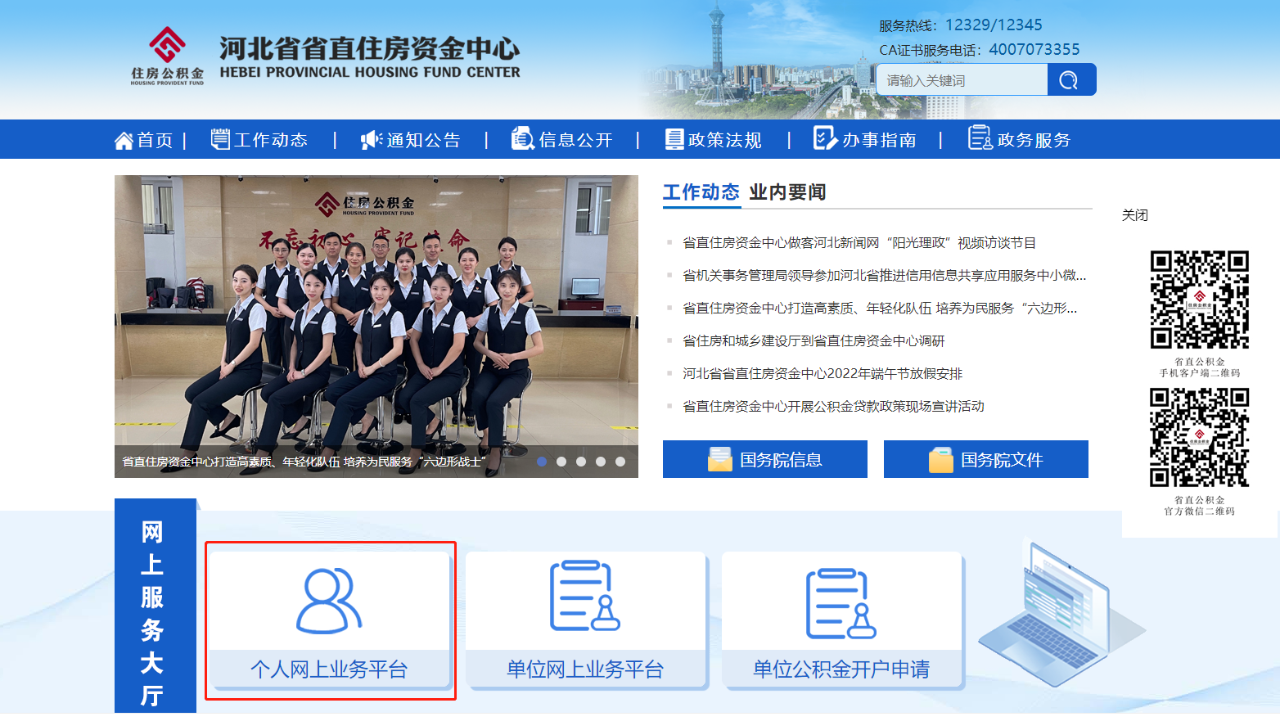
Task: Click the 首页 home icon
Action: coord(124,140)
